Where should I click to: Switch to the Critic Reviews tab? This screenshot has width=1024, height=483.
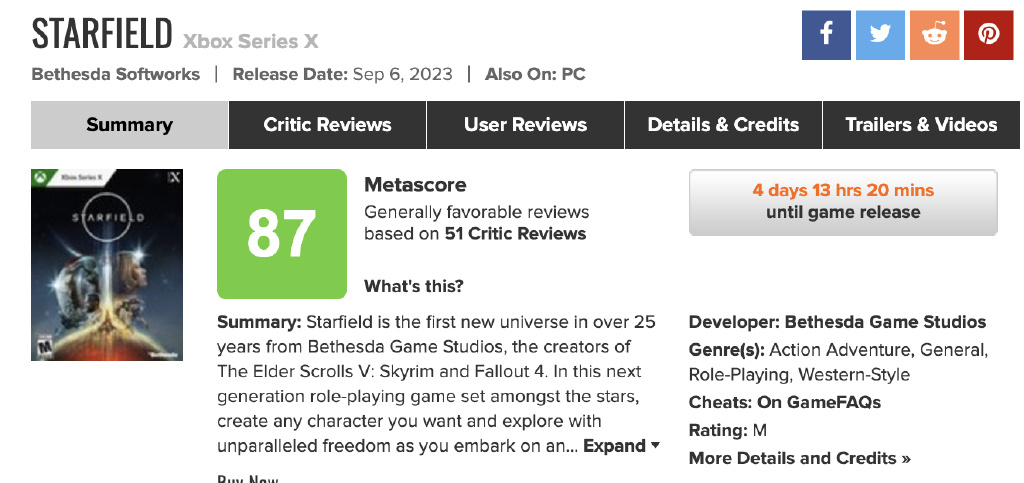pyautogui.click(x=327, y=125)
